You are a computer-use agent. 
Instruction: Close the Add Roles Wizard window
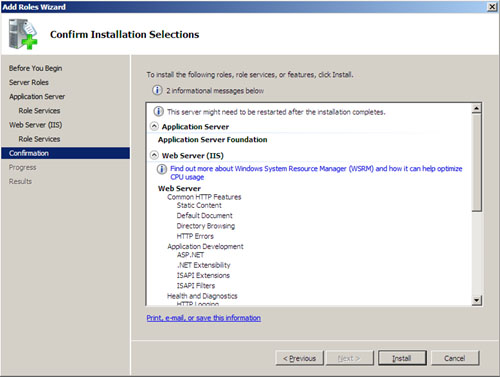click(x=492, y=6)
